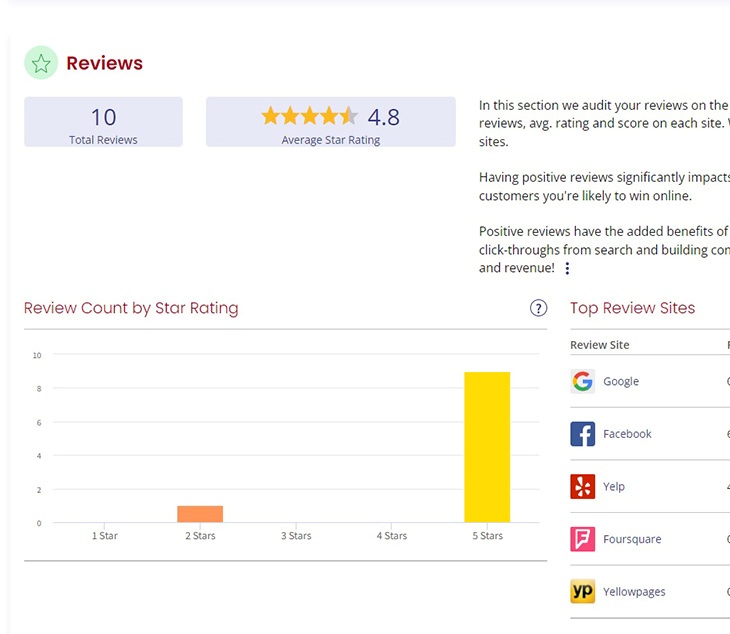Click the Average Star Rating box
This screenshot has width=730, height=634.
330,122
